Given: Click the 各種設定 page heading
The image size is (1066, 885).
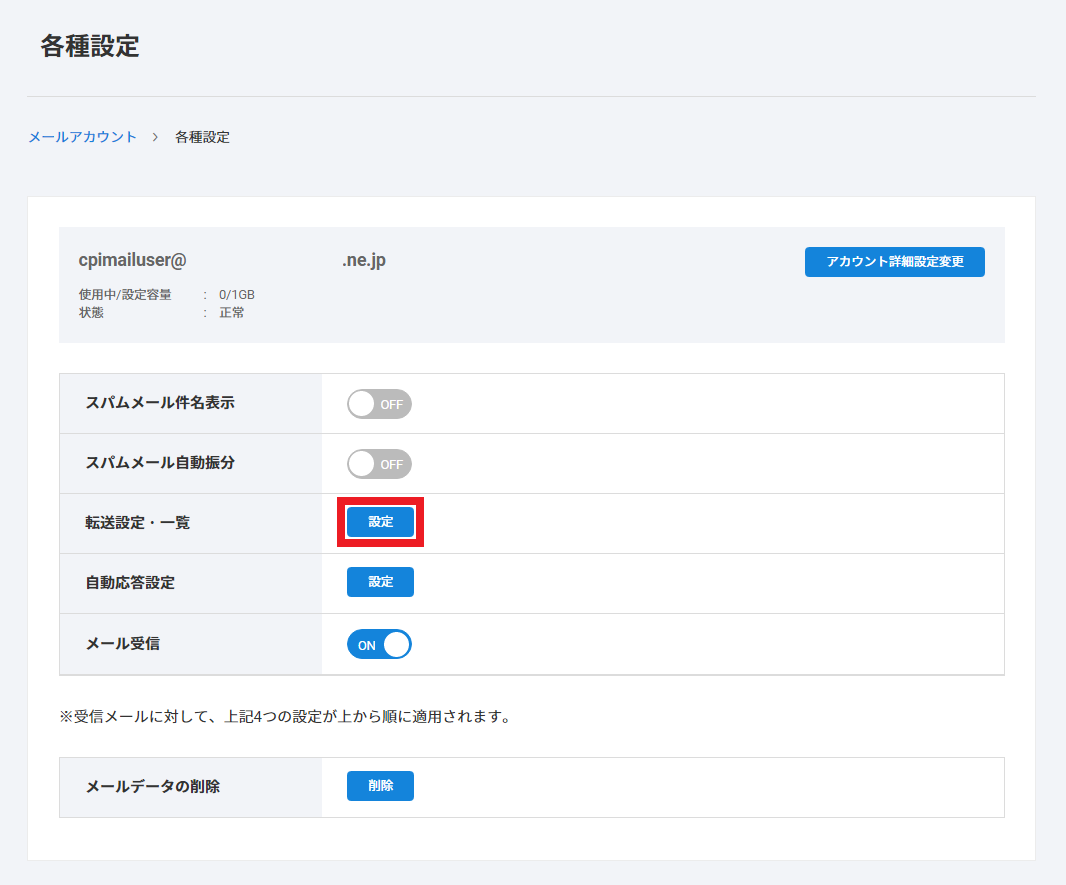Looking at the screenshot, I should pos(90,46).
